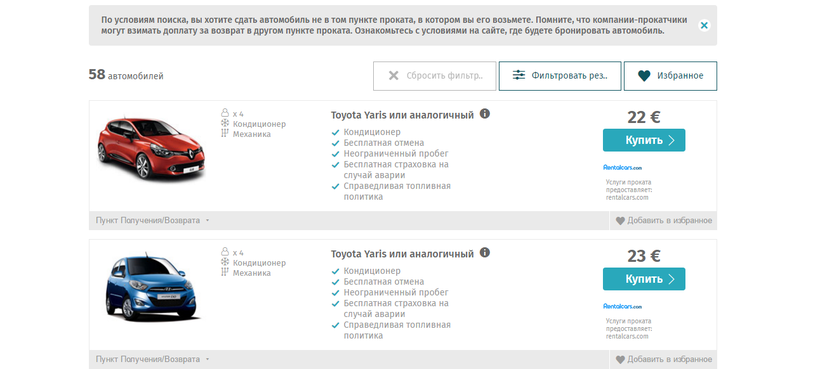Click checkmark beside Бесплатная отмена in 23 € offer

[336, 282]
